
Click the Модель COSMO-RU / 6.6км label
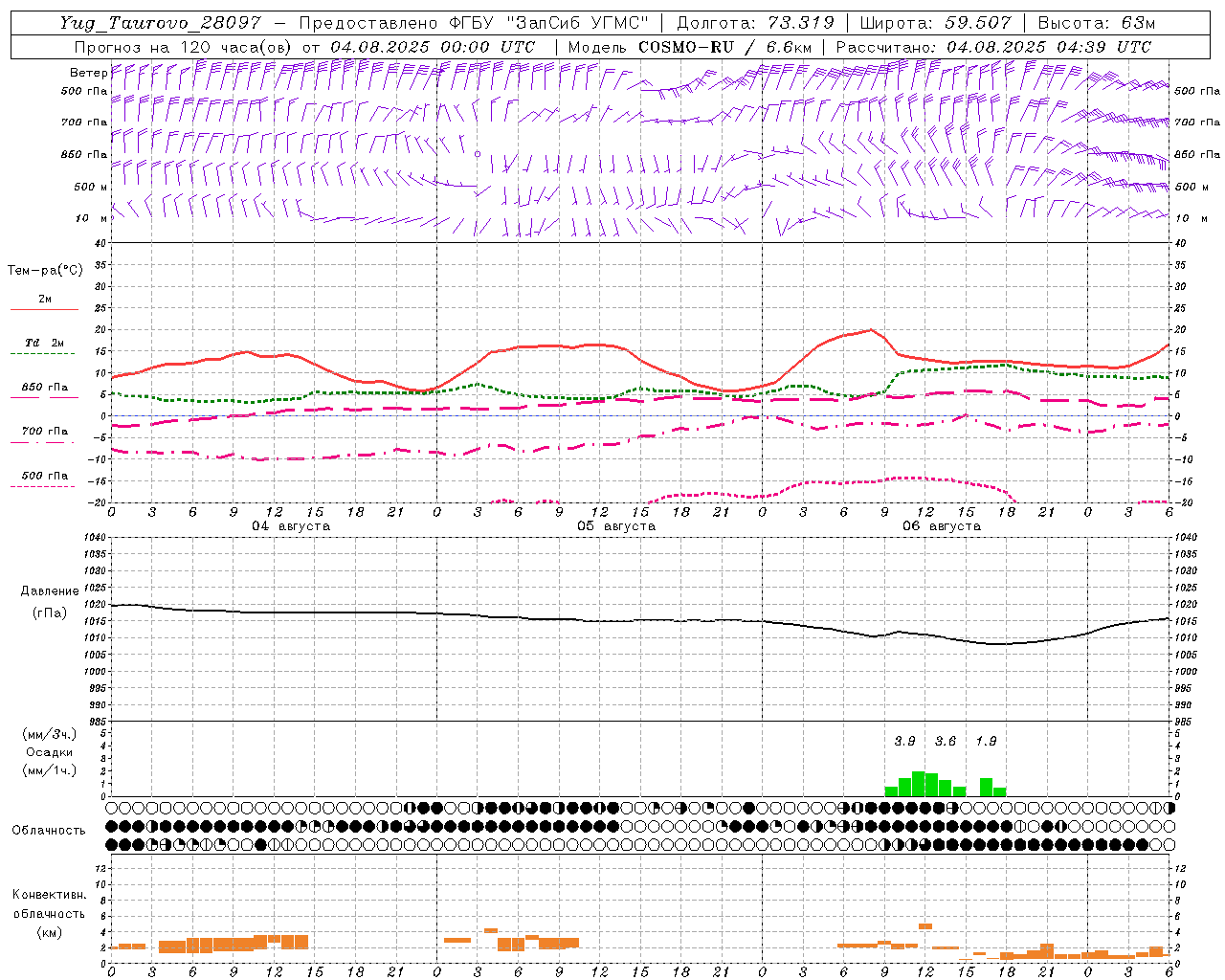(x=690, y=47)
